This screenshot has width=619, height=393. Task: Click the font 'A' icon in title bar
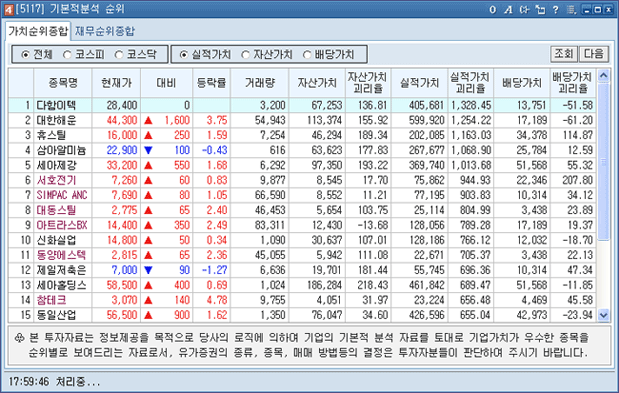tap(508, 9)
